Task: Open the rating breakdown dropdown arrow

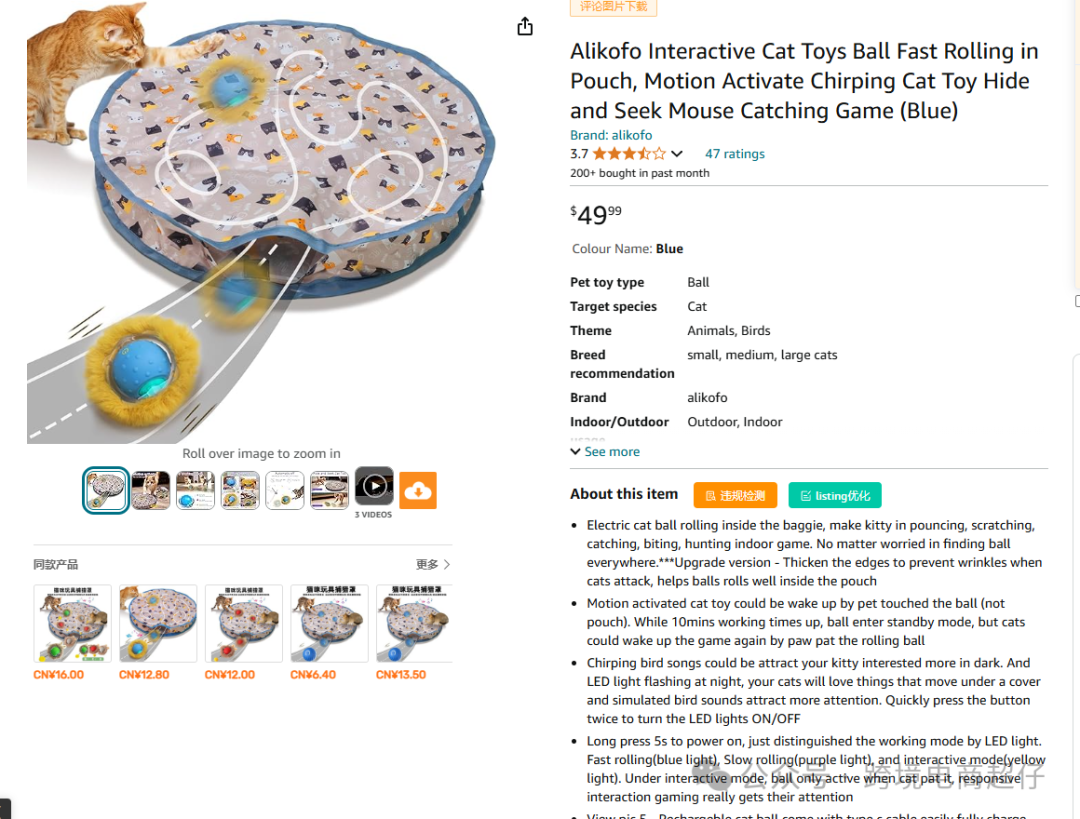Action: pyautogui.click(x=677, y=154)
